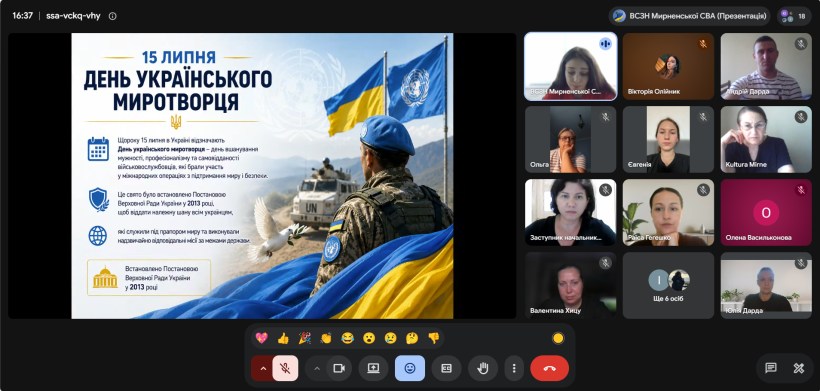The image size is (820, 391).
Task: Select Заступник начальника participant tile
Action: (x=571, y=212)
